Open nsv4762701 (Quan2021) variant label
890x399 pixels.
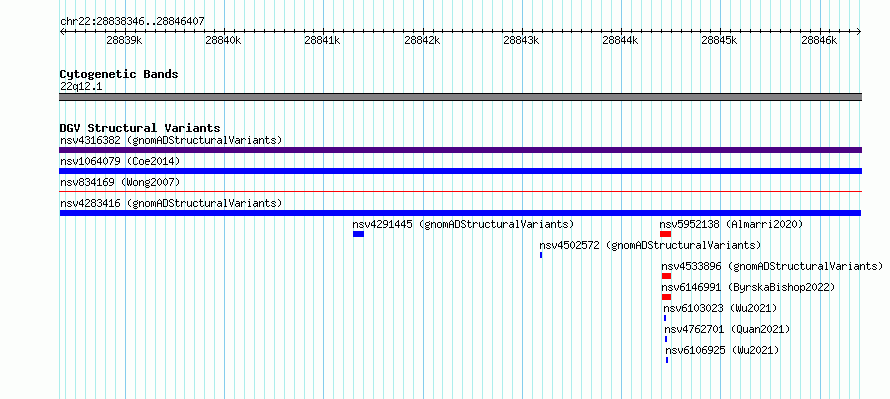click(x=727, y=329)
